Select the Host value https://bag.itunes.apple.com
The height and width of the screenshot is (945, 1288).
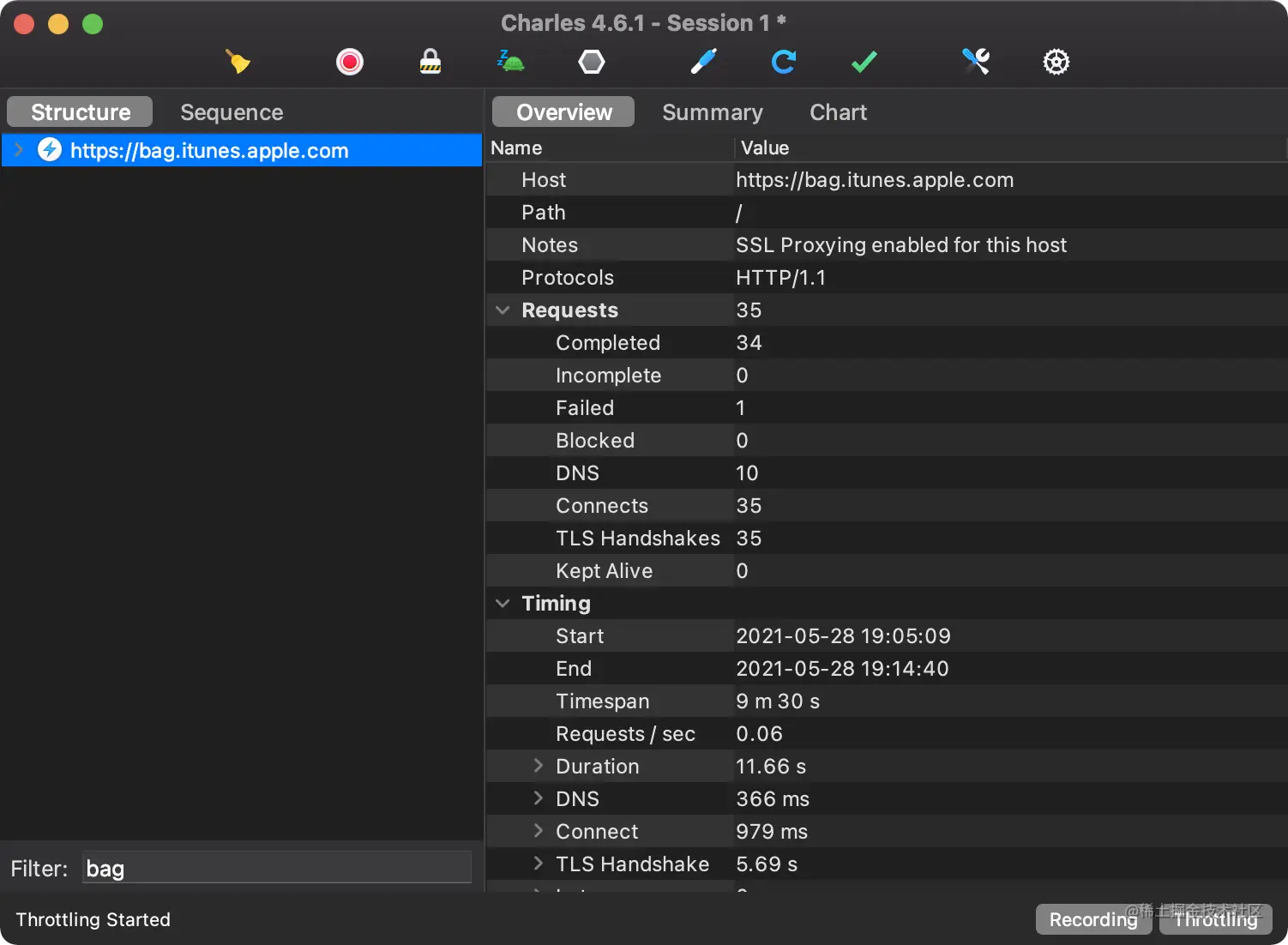pos(875,180)
